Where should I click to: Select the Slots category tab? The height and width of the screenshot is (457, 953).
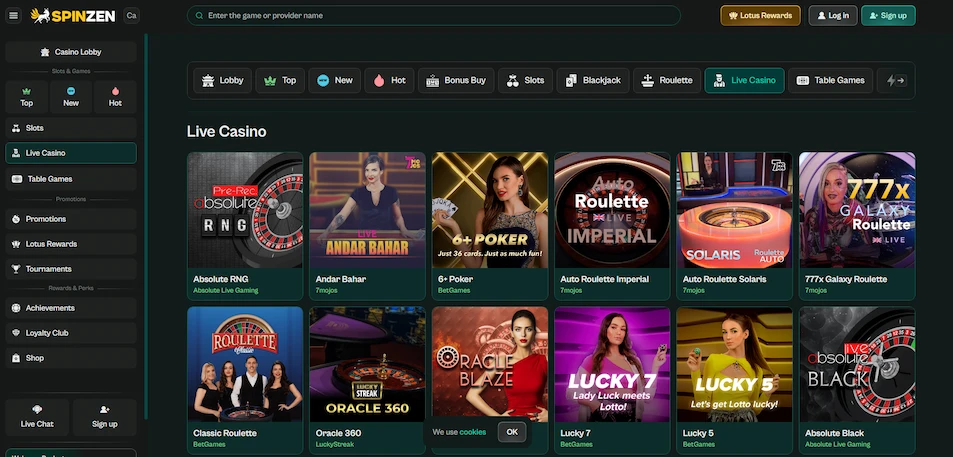[526, 80]
